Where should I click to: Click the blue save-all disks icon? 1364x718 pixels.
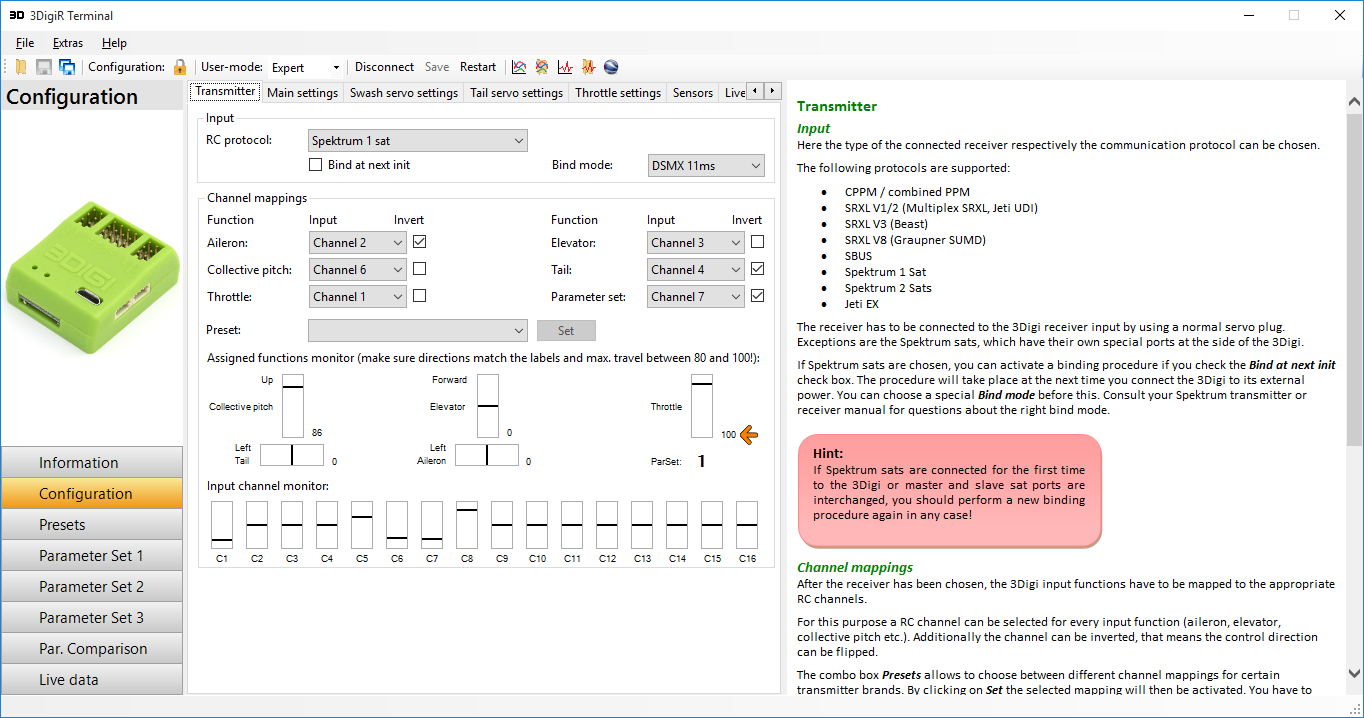coord(67,67)
